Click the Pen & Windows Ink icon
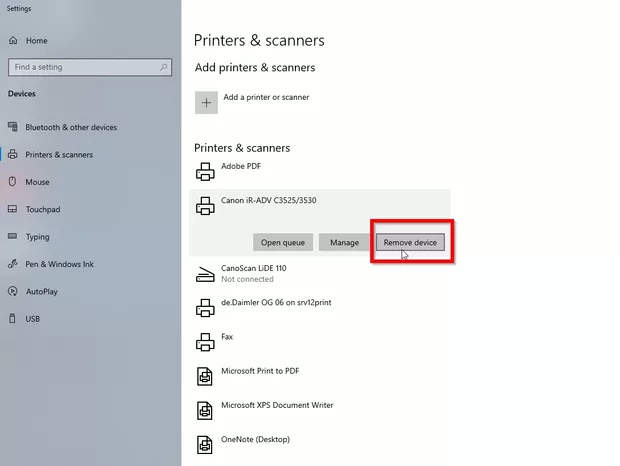Image resolution: width=620 pixels, height=466 pixels. point(13,264)
